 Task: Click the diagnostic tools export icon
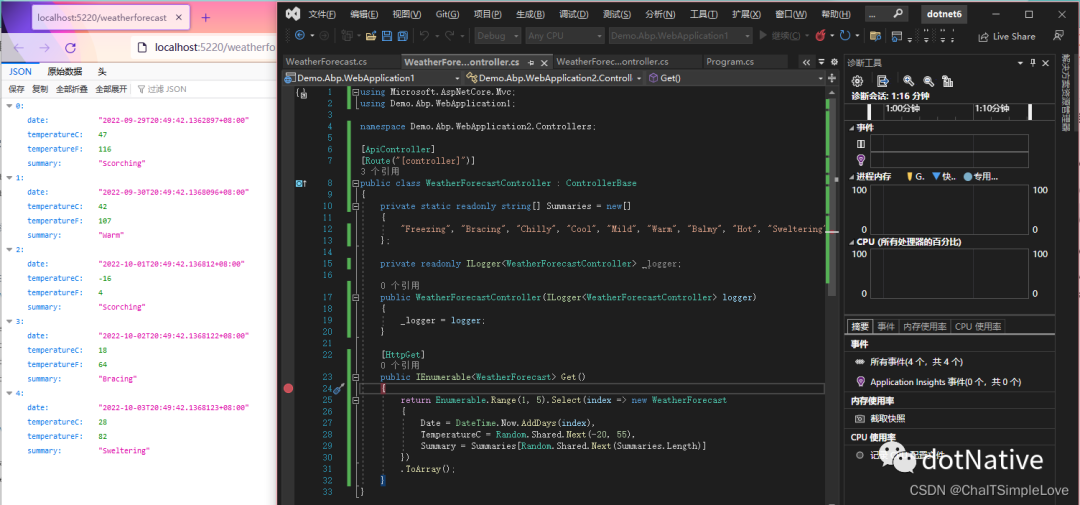click(882, 81)
